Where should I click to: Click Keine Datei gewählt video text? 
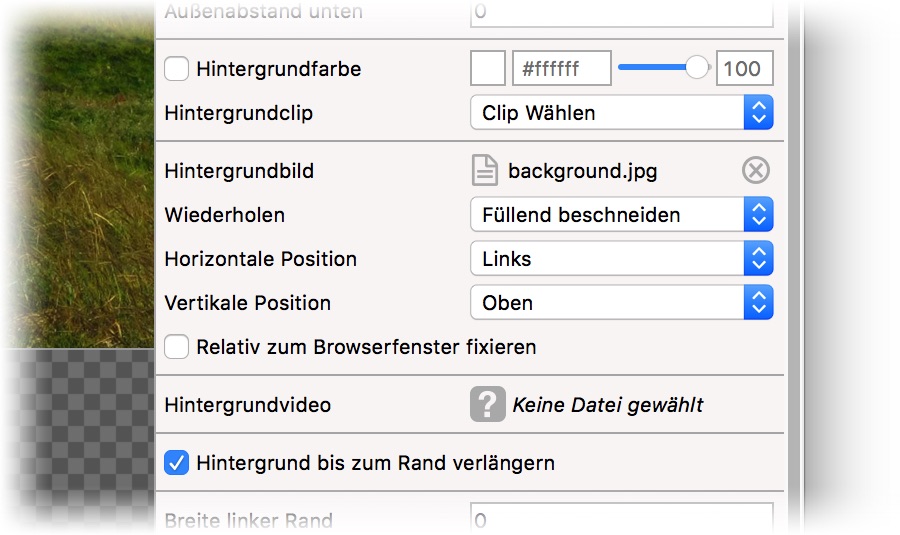click(x=608, y=405)
